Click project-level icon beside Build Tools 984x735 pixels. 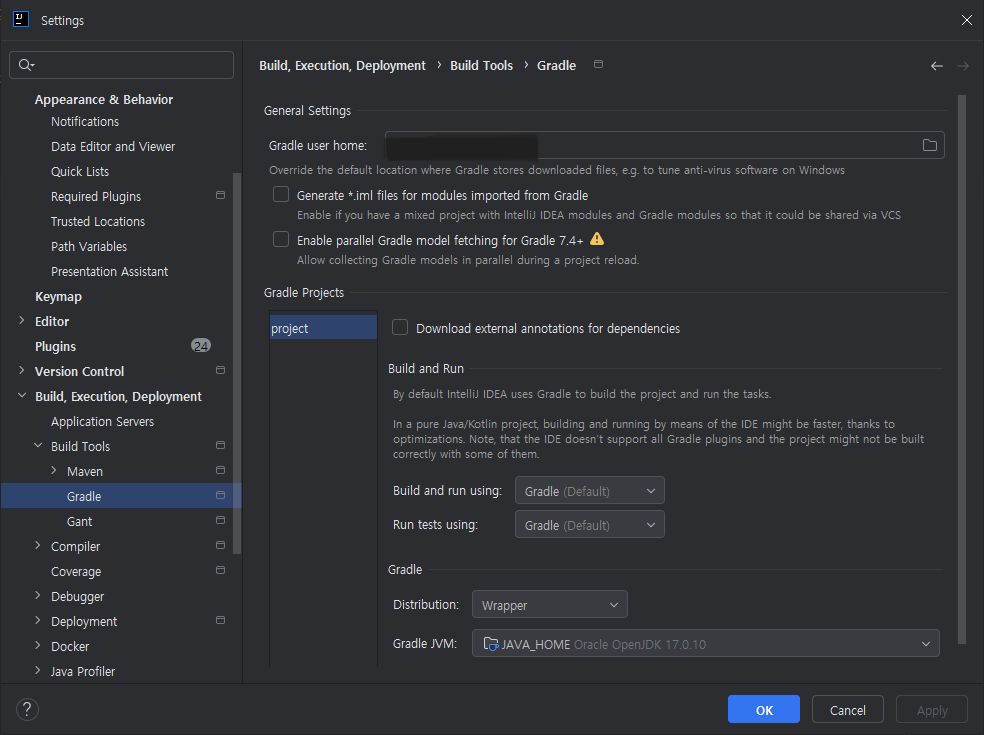220,445
